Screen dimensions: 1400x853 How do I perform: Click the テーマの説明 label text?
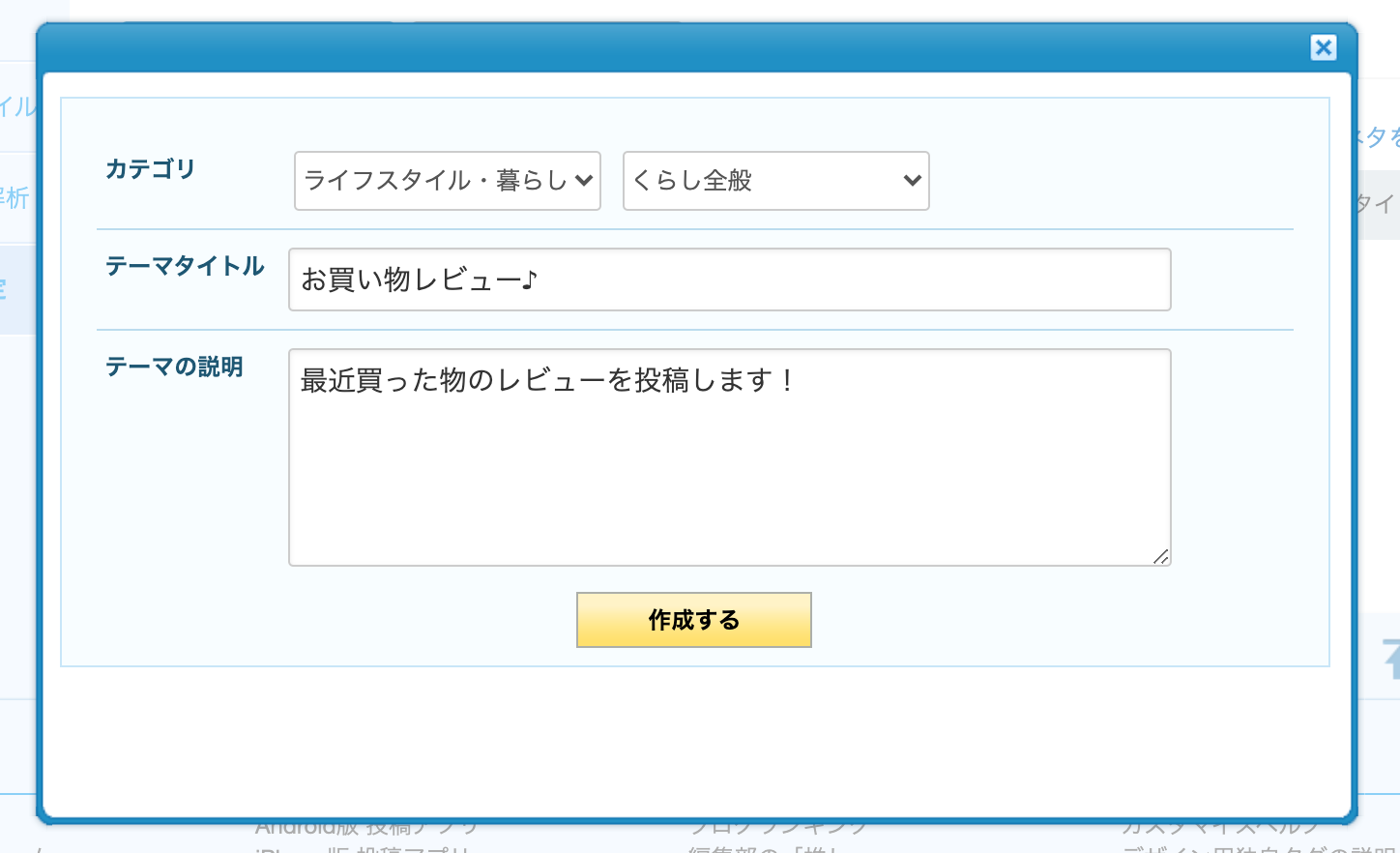(174, 367)
